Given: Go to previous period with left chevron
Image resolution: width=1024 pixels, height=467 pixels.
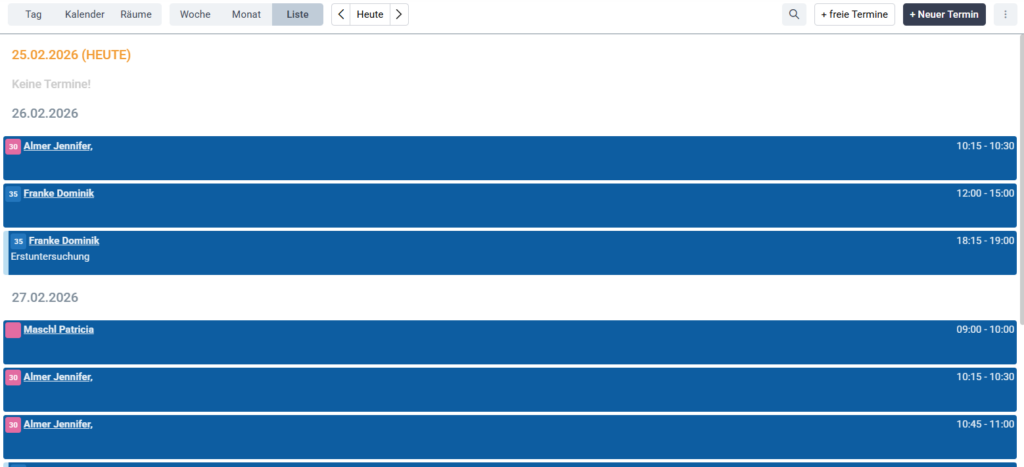Looking at the screenshot, I should pos(341,14).
